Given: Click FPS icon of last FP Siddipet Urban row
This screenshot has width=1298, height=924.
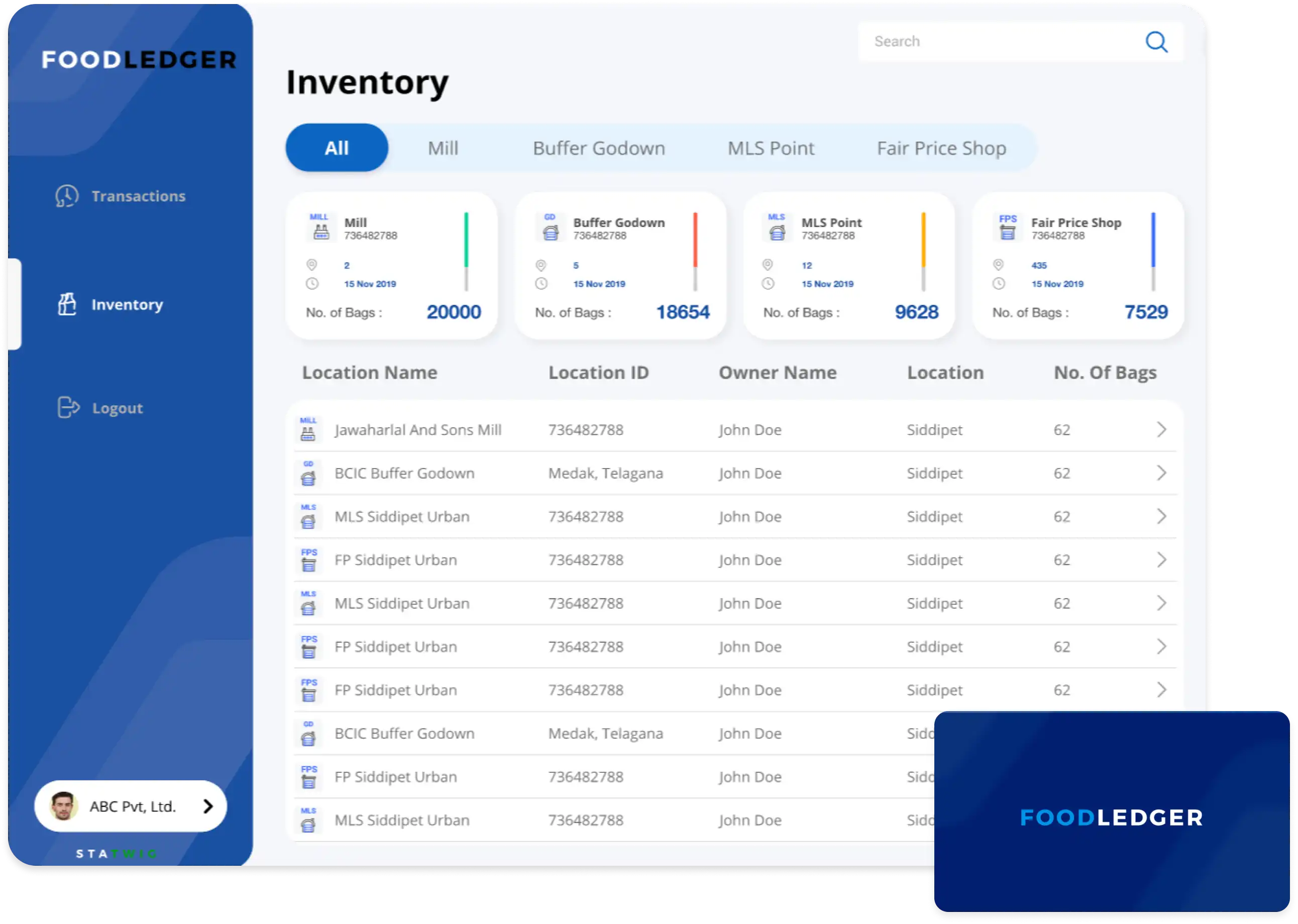Looking at the screenshot, I should tap(309, 777).
